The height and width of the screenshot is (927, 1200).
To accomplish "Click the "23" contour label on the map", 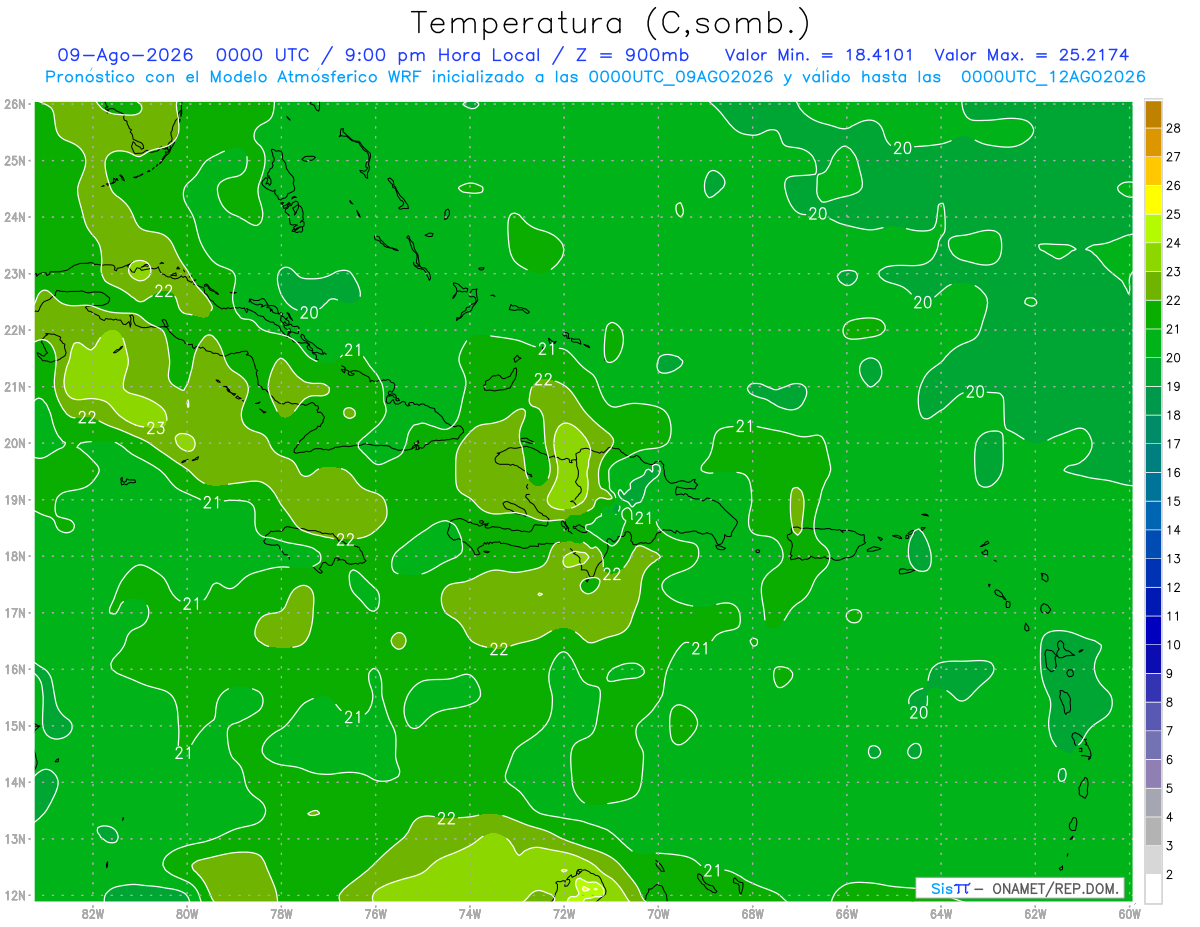I will click(x=155, y=428).
